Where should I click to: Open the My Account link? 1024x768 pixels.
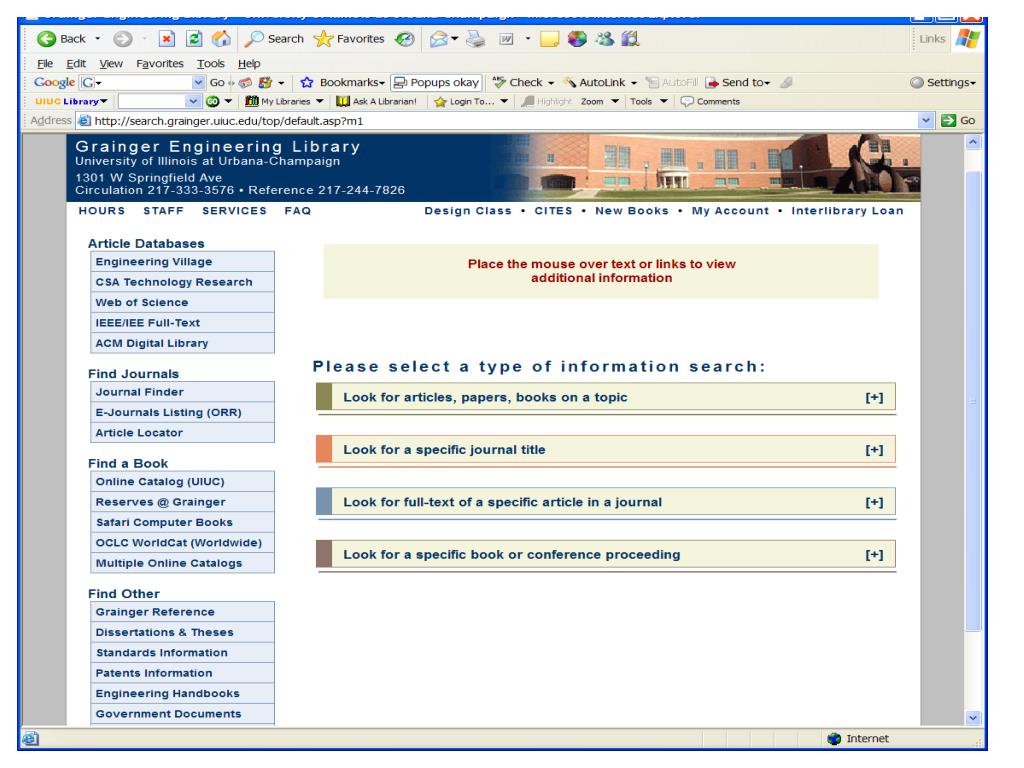(730, 211)
